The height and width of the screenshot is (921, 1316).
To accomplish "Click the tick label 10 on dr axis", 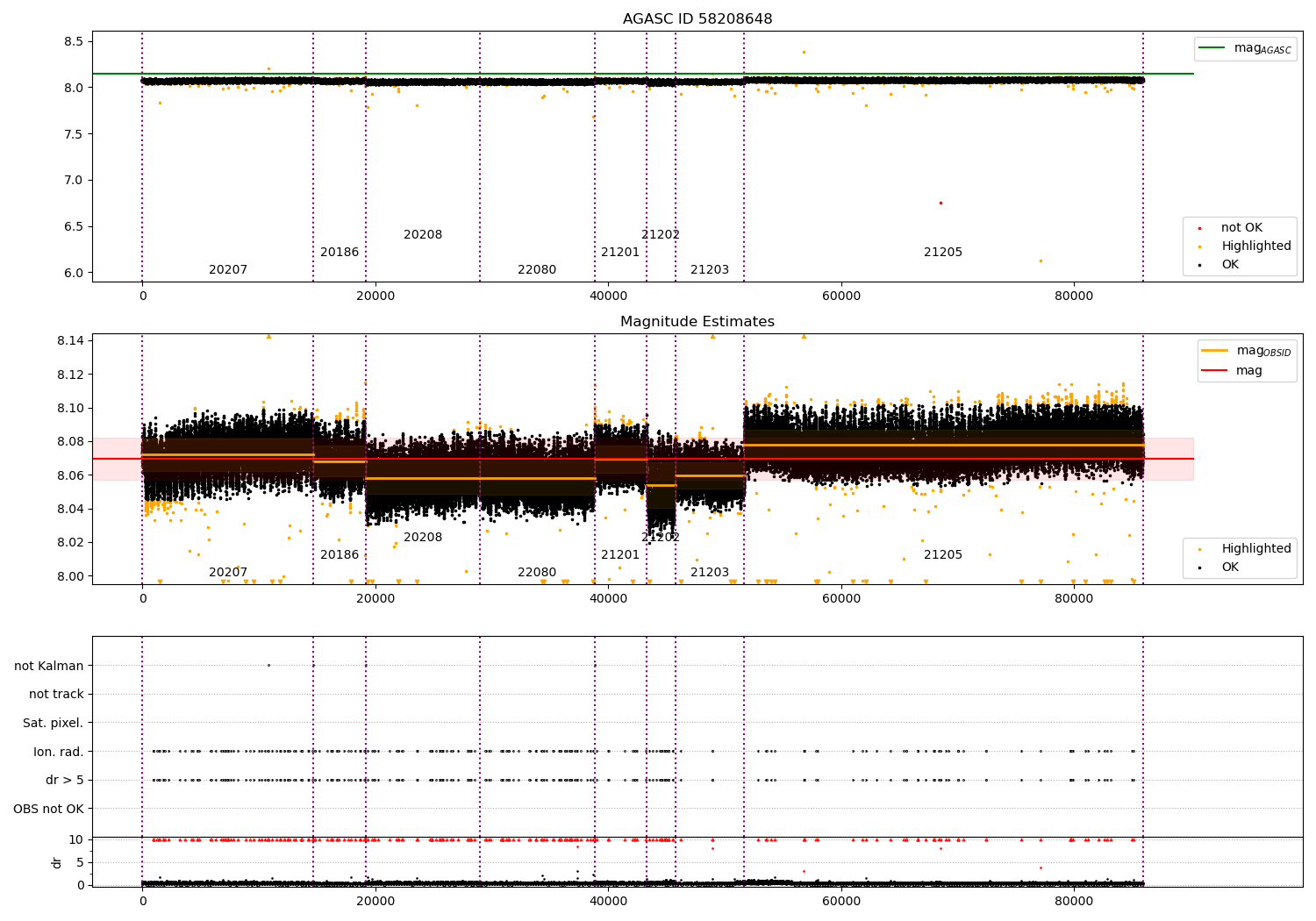I will click(76, 840).
